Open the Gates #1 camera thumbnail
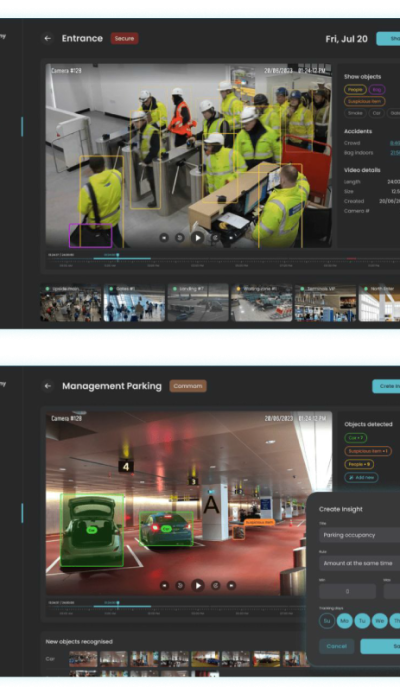The width and height of the screenshot is (400, 700). 134,302
